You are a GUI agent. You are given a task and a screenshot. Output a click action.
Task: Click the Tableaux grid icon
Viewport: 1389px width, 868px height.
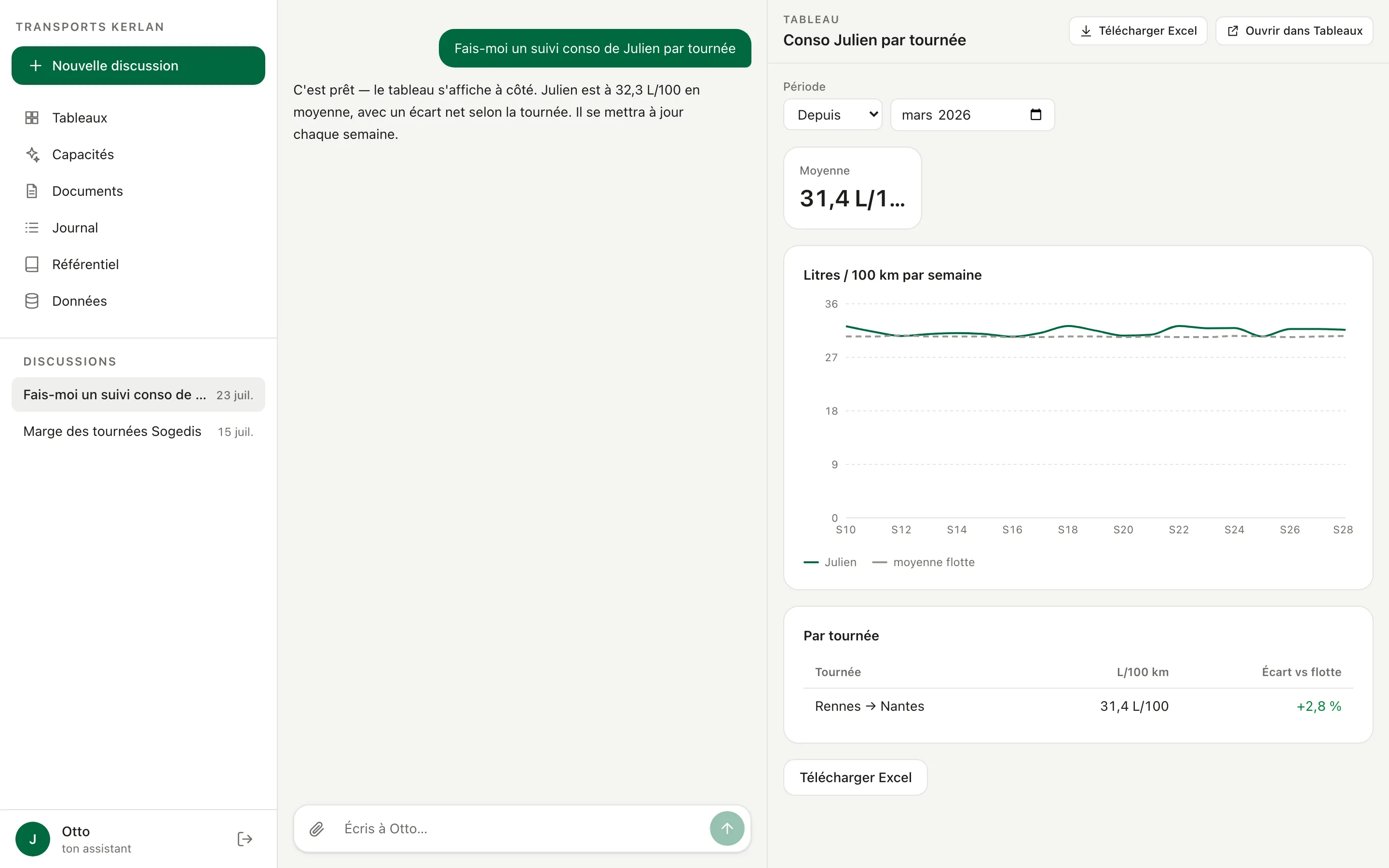(x=32, y=118)
